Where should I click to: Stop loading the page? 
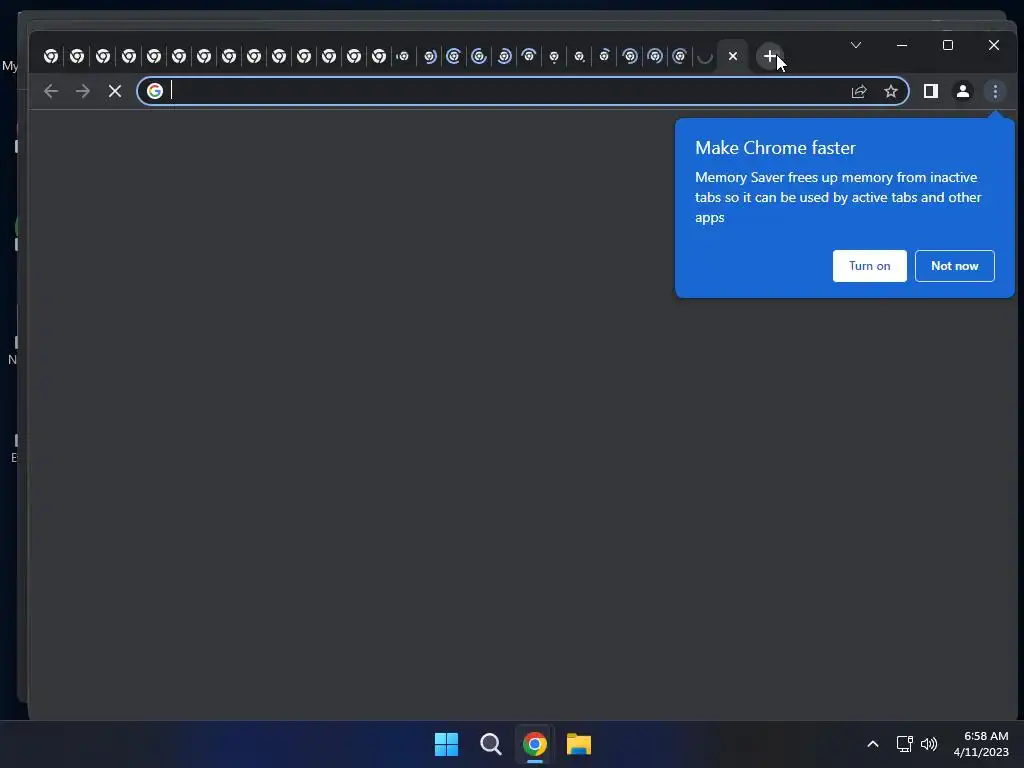[115, 91]
